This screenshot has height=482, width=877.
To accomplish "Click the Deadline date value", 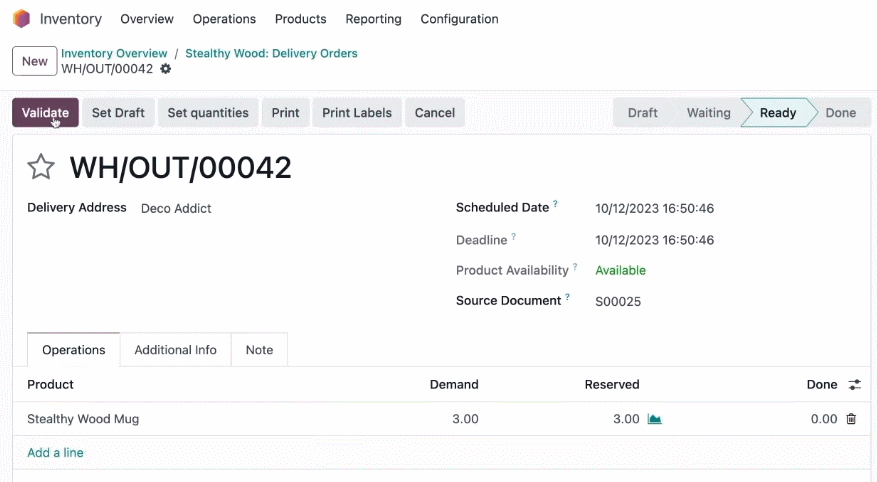I will click(x=654, y=240).
